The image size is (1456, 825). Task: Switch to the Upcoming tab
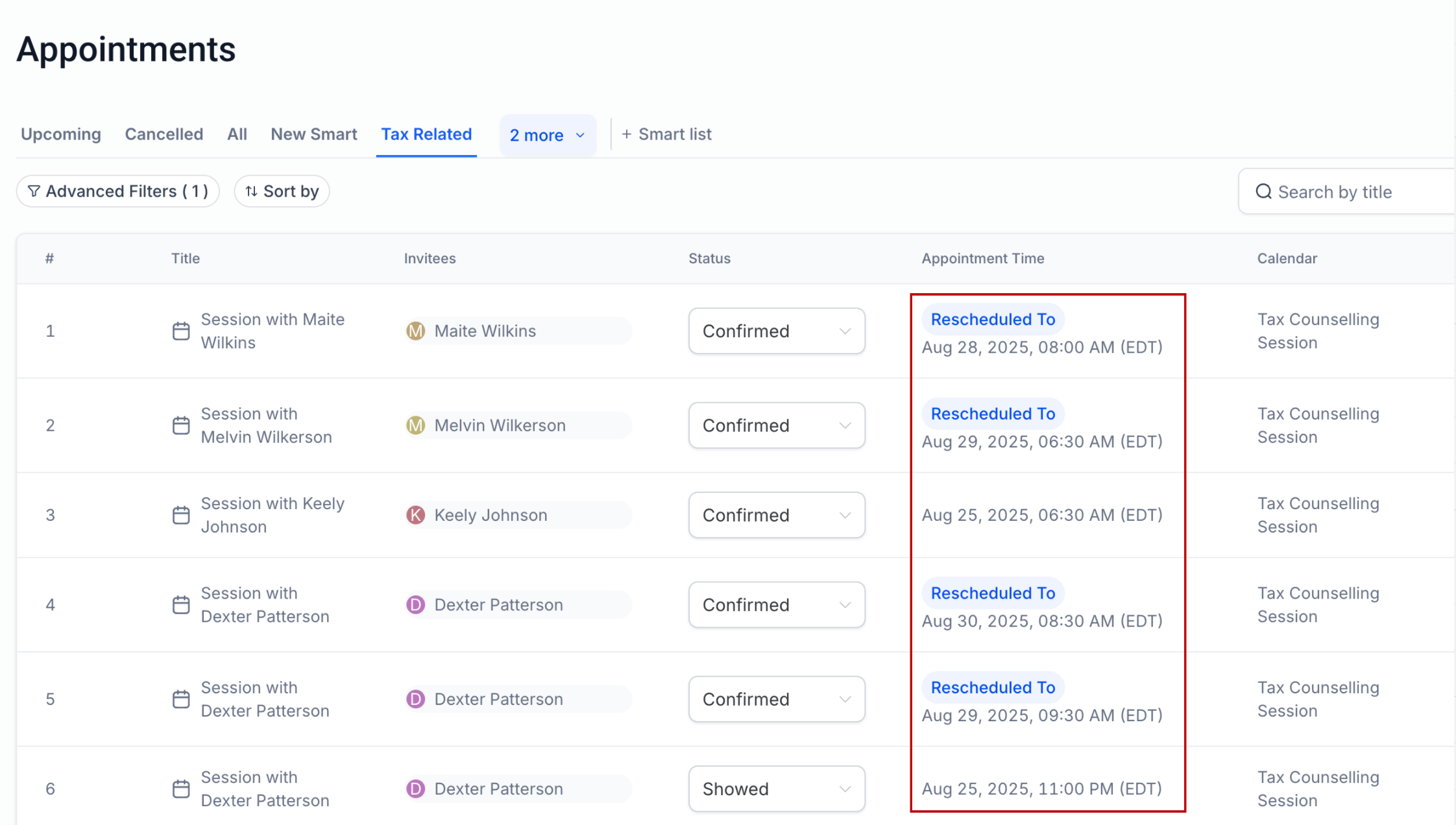(x=61, y=134)
